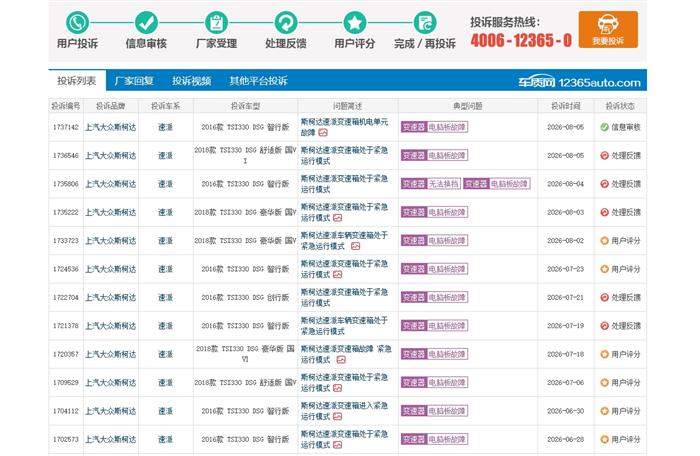This screenshot has height=456, width=700.
Task: Click 变速器 电脑板故障 tag in row 1722704
Action: [x=434, y=297]
